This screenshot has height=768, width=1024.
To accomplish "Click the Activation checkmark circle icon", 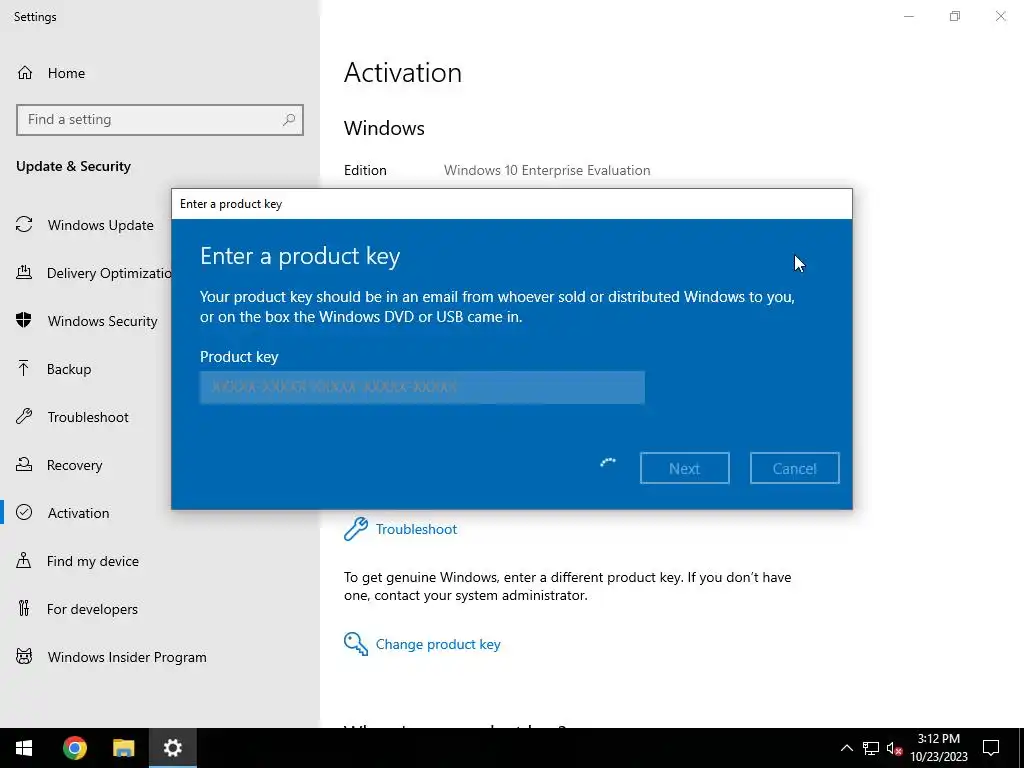I will click(24, 513).
